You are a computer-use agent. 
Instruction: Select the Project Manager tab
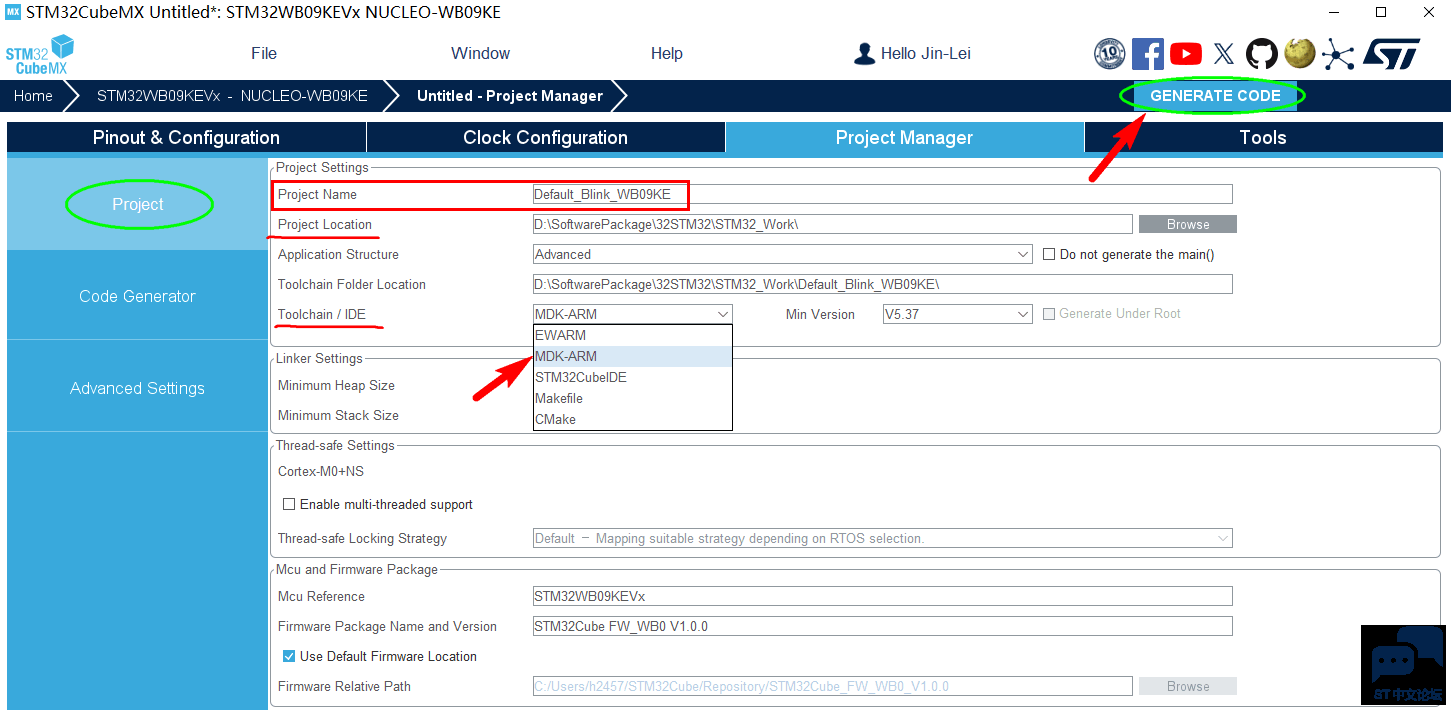click(905, 137)
